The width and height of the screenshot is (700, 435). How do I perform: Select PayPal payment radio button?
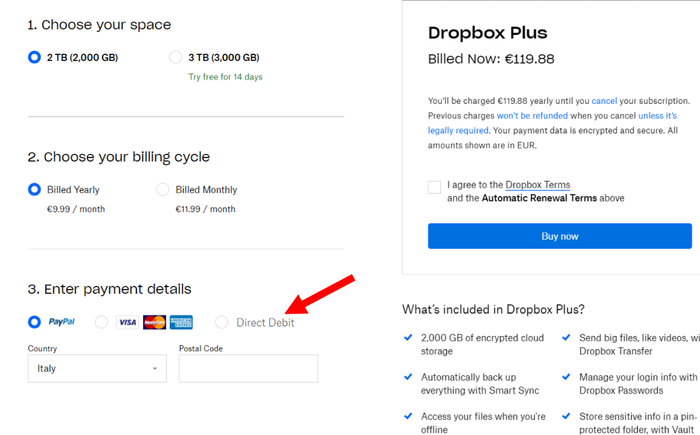click(x=35, y=322)
